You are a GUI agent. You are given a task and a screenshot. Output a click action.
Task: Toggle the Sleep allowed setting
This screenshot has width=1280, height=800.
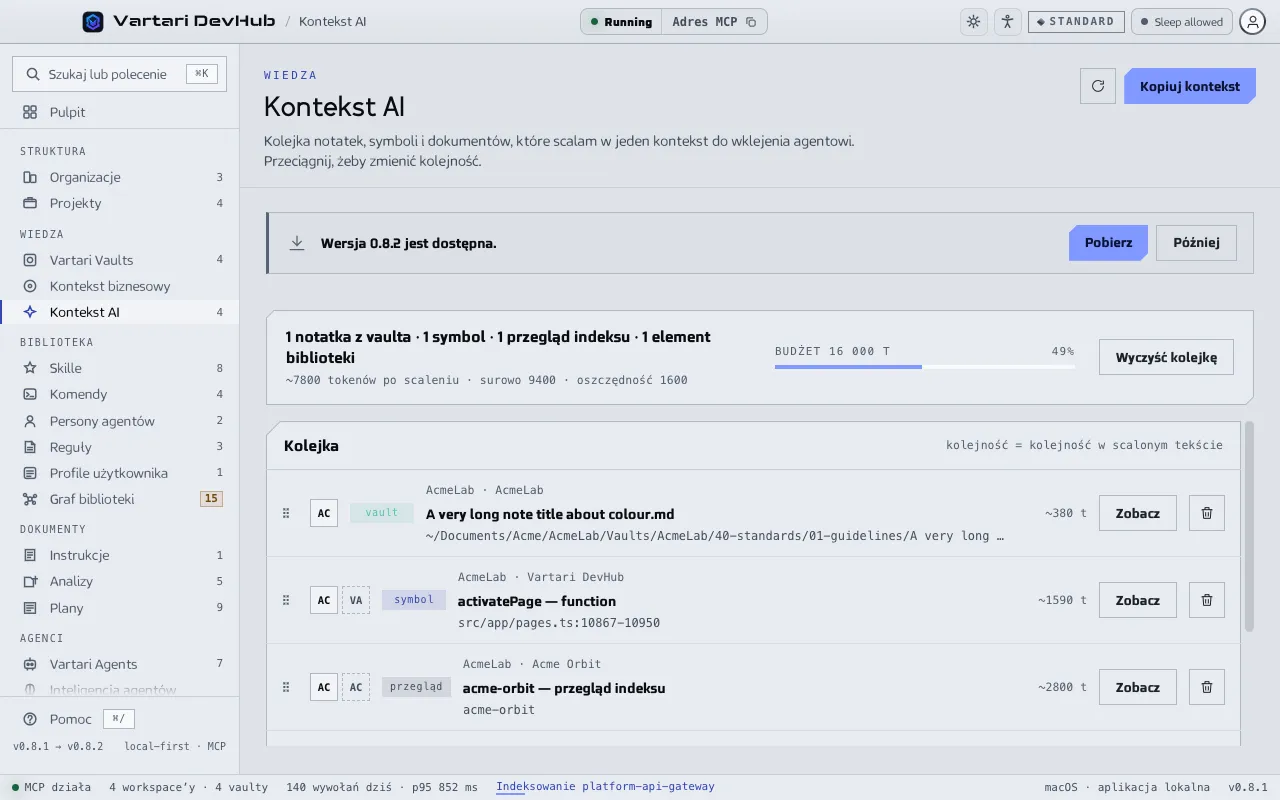click(x=1181, y=22)
